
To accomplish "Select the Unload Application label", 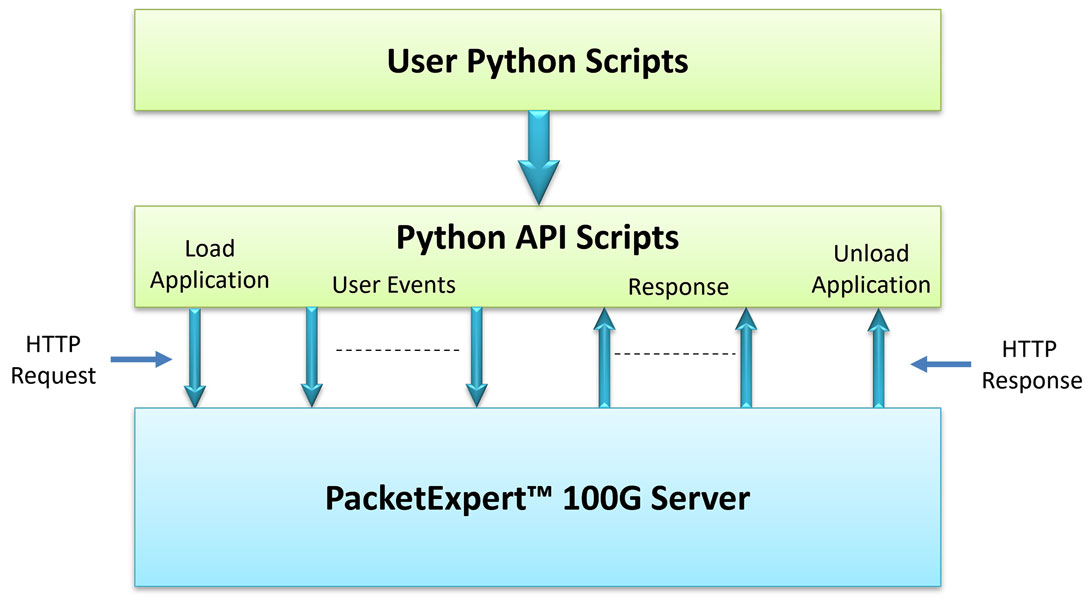I will pyautogui.click(x=870, y=270).
